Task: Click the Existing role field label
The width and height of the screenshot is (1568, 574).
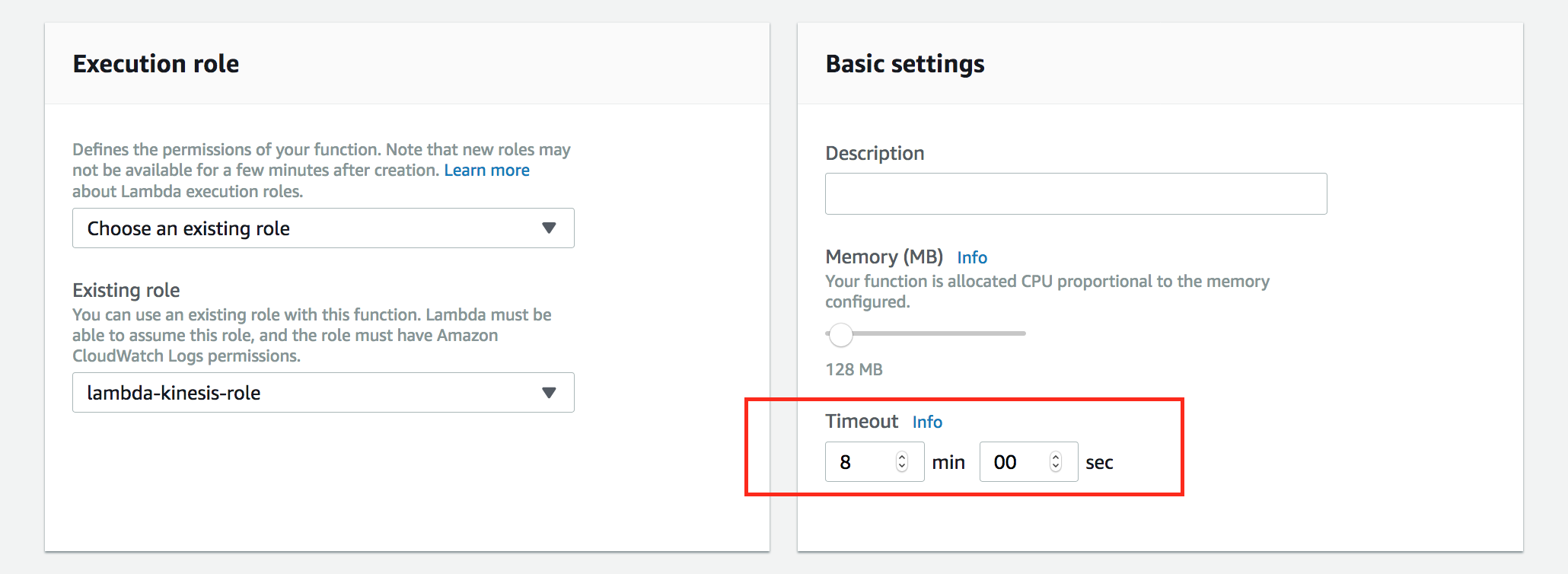Action: pyautogui.click(x=126, y=290)
